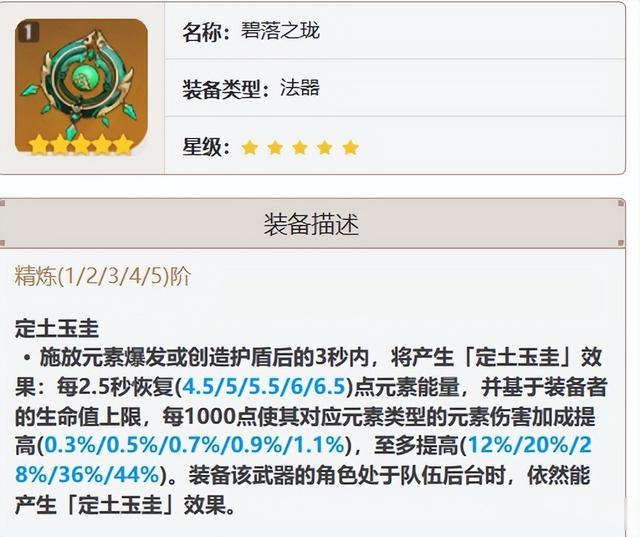Viewport: 640px width, 537px height.
Task: Click the blue 4.5/5/5.5/6/6.5 energy values
Action: (264, 386)
